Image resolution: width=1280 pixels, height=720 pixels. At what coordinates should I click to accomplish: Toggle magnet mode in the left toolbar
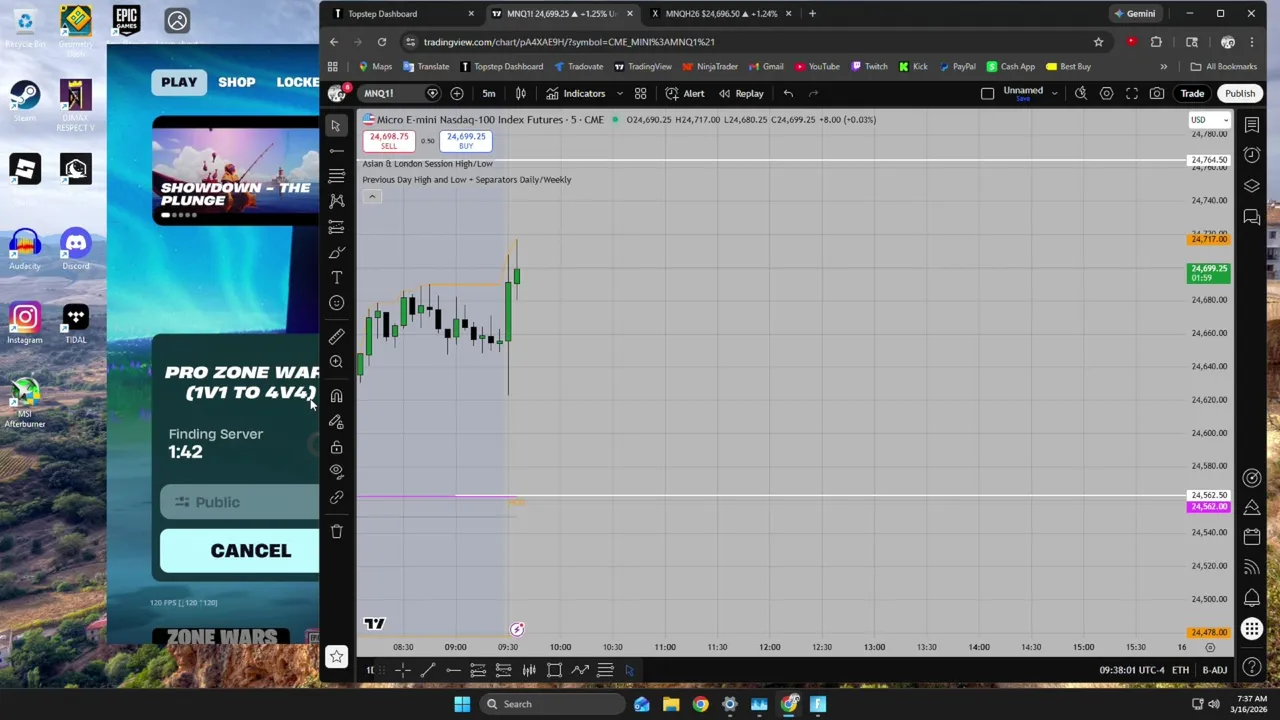click(x=336, y=395)
